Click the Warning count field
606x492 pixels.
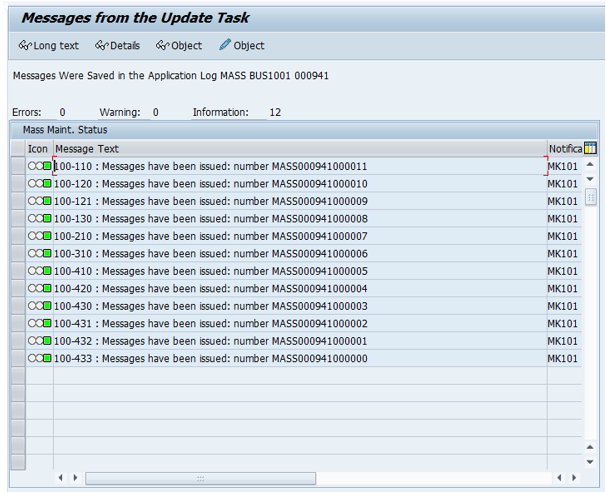[155, 112]
